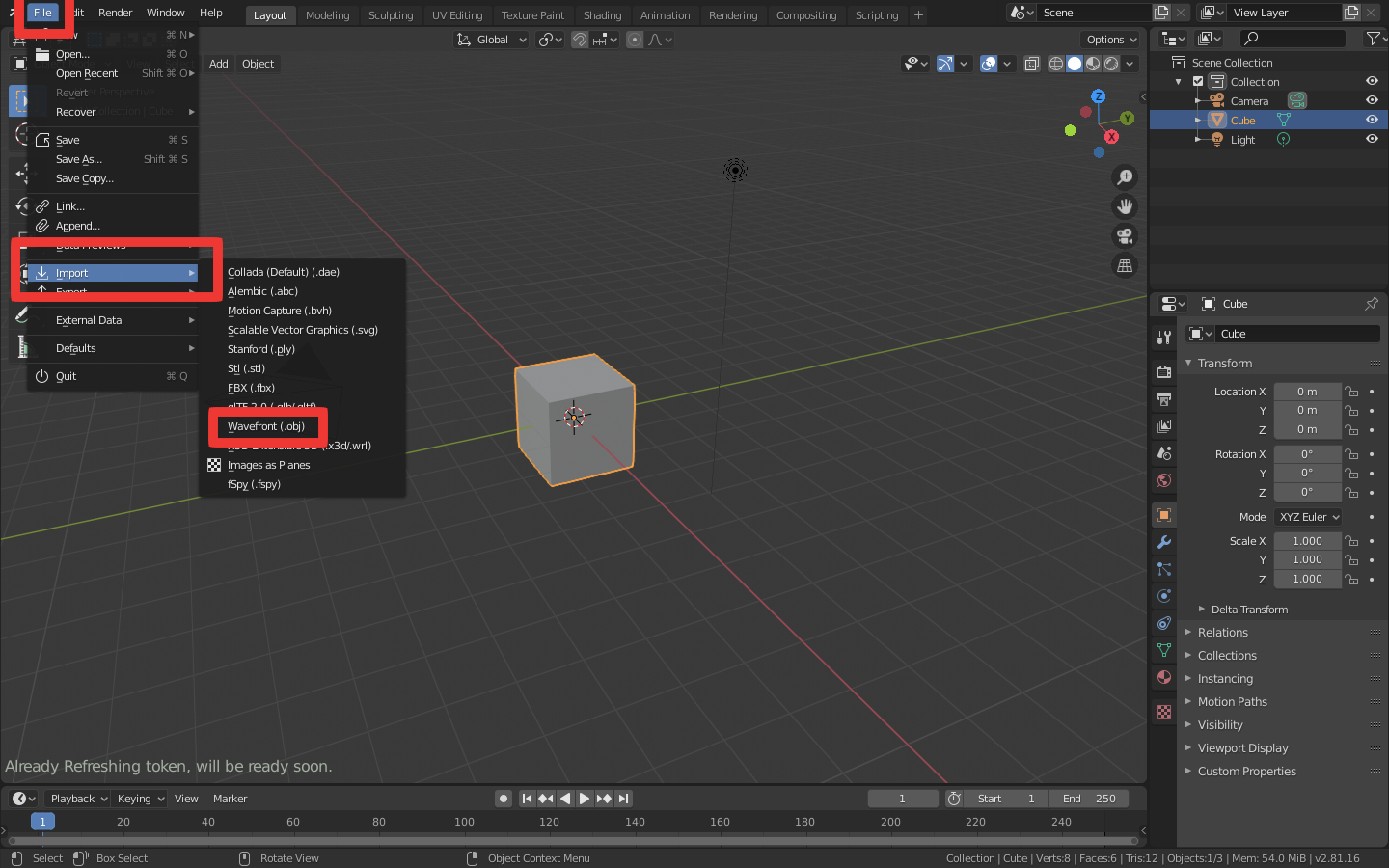The height and width of the screenshot is (868, 1389).
Task: Toggle camera view with the camera icon
Action: 1125,236
